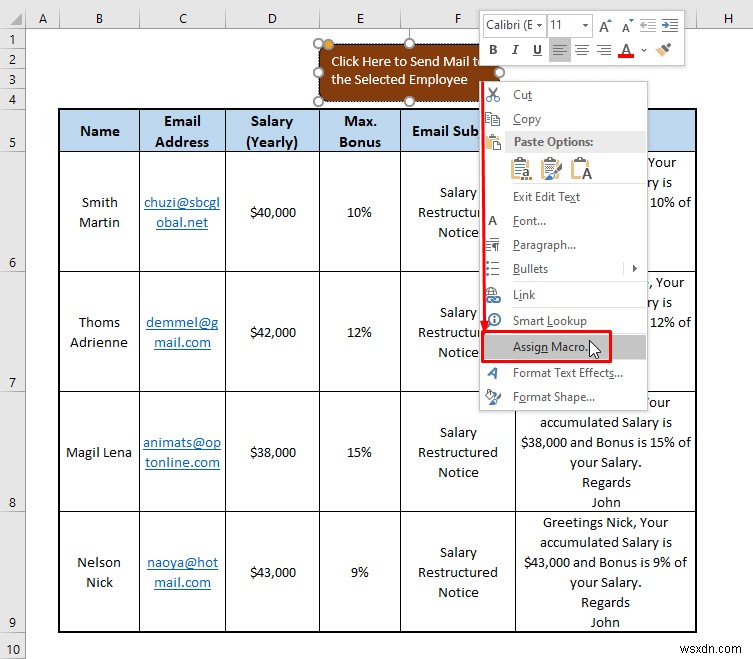The image size is (753, 659).
Task: Increase font size with large A icon
Action: 605,25
